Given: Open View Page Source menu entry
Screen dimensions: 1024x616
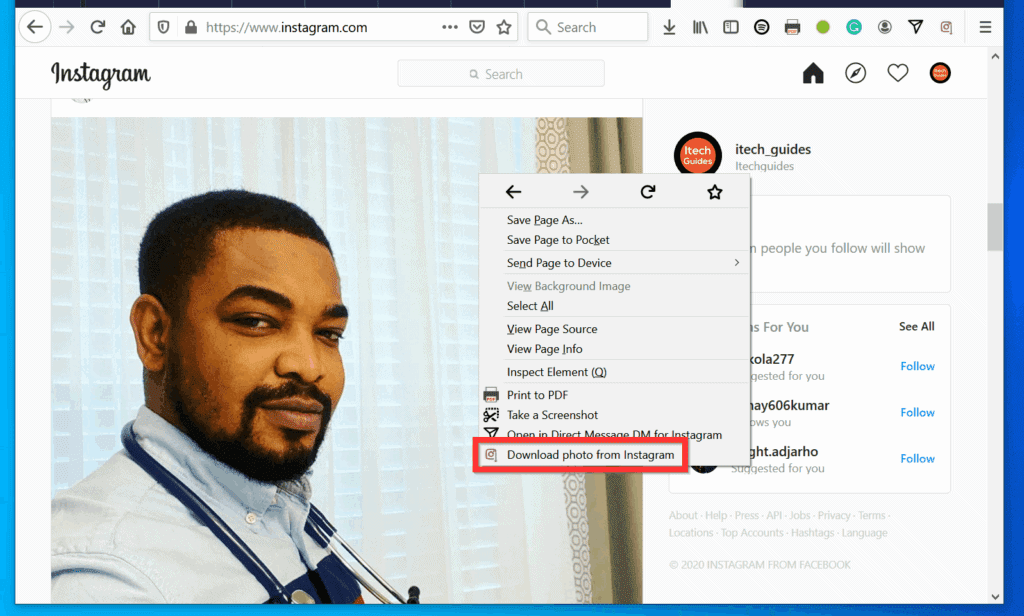Looking at the screenshot, I should [x=552, y=329].
